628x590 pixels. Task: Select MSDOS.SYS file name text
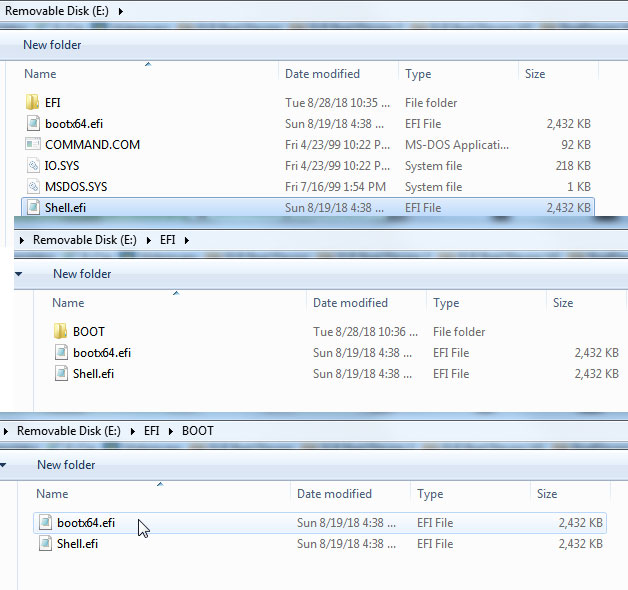coord(76,187)
